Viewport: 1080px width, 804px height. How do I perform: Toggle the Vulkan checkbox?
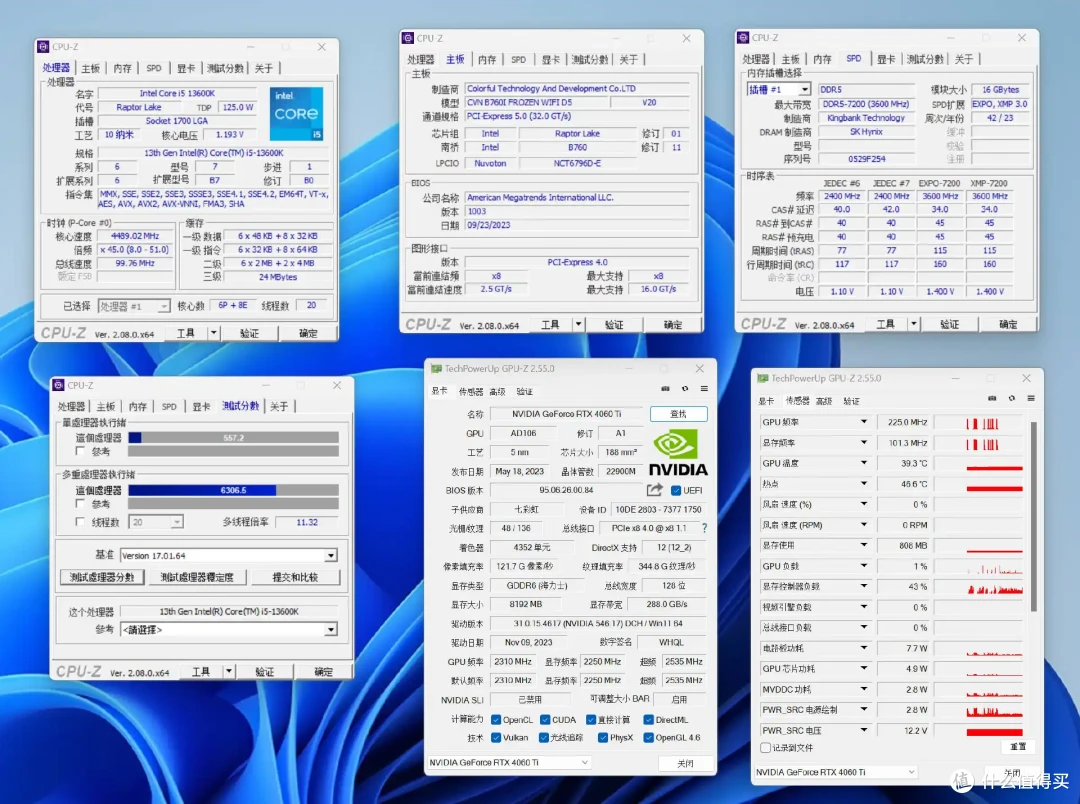pos(496,738)
